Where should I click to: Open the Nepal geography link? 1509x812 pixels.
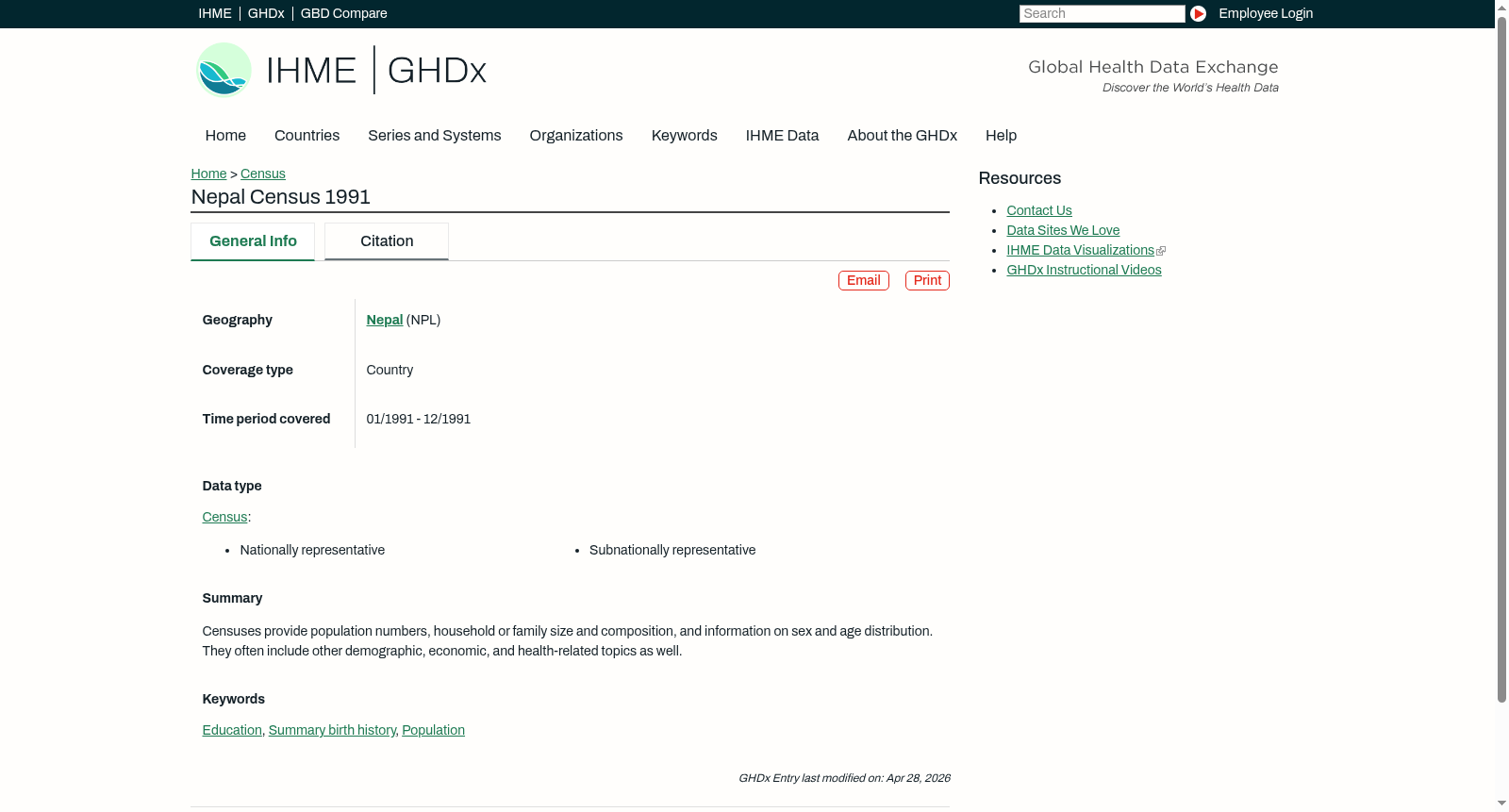[x=384, y=320]
